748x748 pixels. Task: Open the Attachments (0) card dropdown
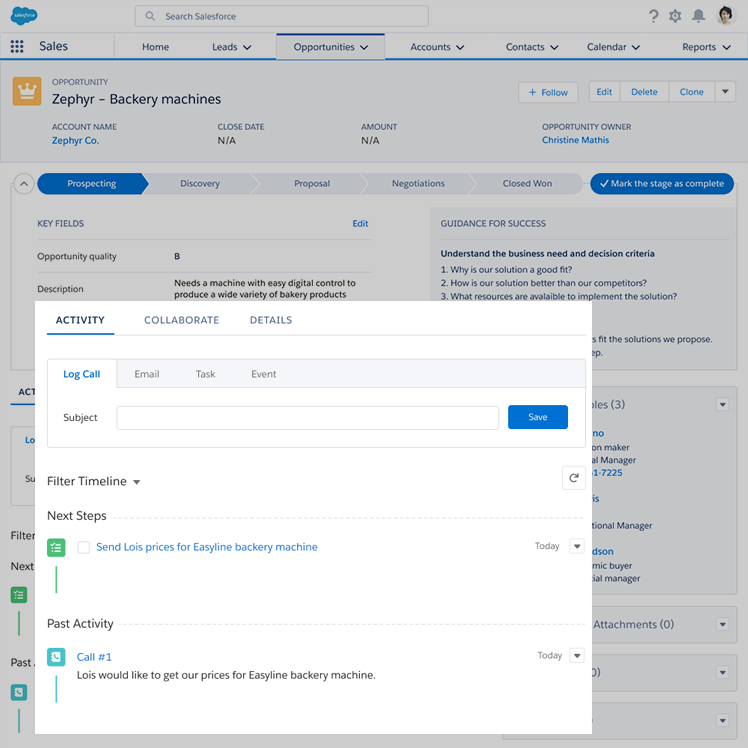tap(723, 624)
